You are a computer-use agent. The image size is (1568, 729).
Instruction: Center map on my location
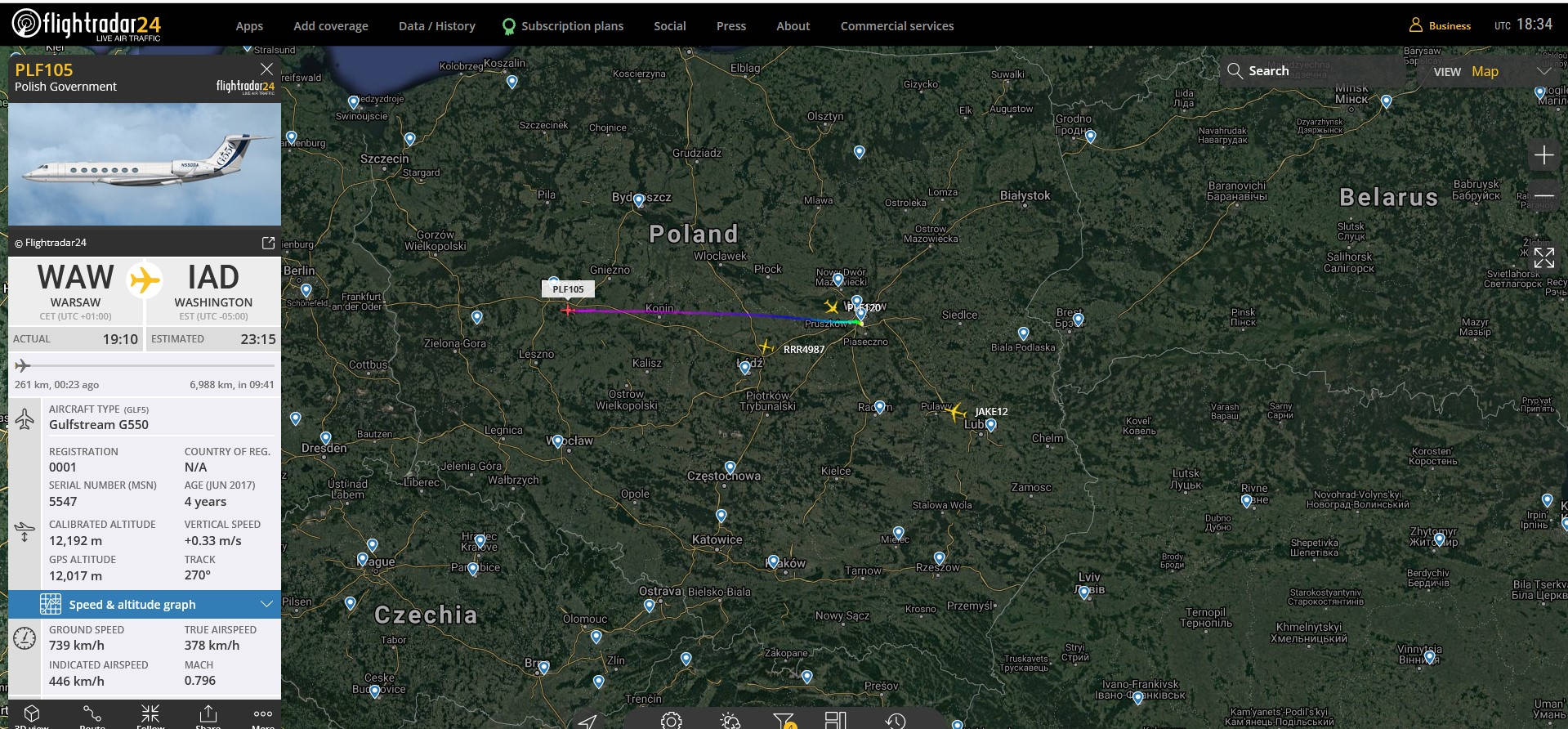[587, 721]
